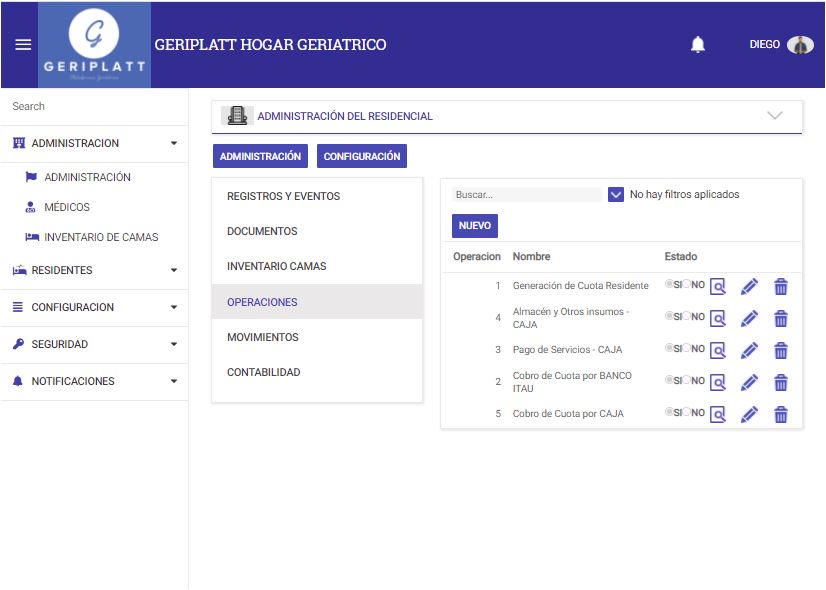Set Almacén y Otros insumos estado to NO
The image size is (826, 590).
click(686, 316)
